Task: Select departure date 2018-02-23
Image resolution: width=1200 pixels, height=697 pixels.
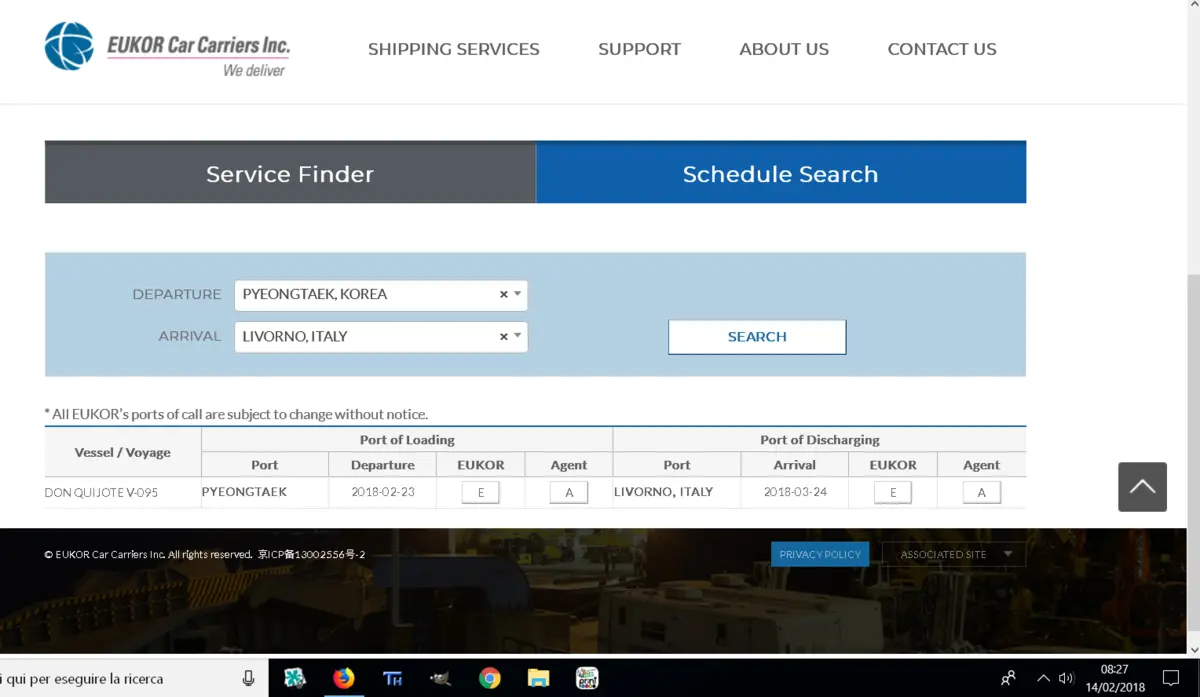Action: pyautogui.click(x=382, y=492)
